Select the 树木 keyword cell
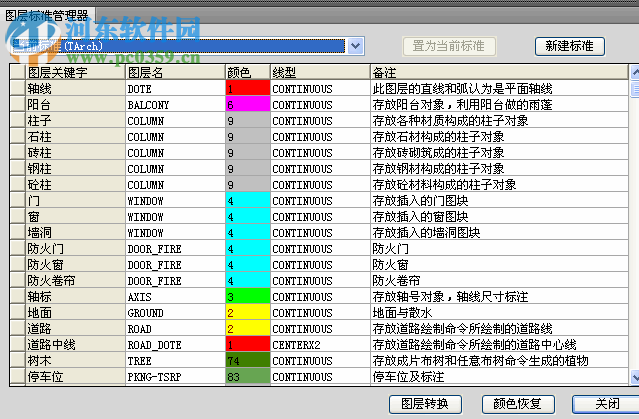639x419 pixels. pyautogui.click(x=75, y=361)
